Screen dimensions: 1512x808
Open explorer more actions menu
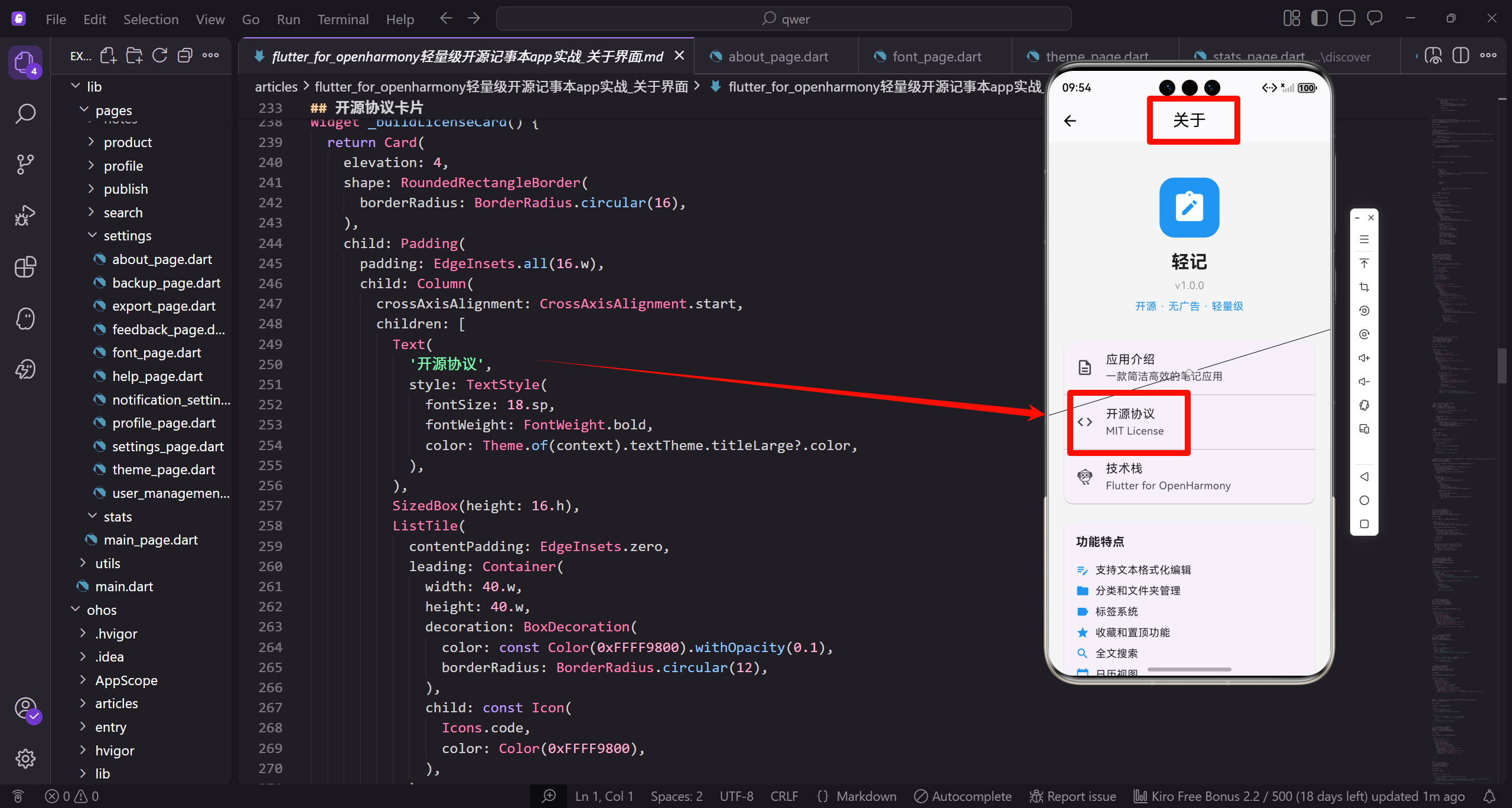pyautogui.click(x=210, y=56)
